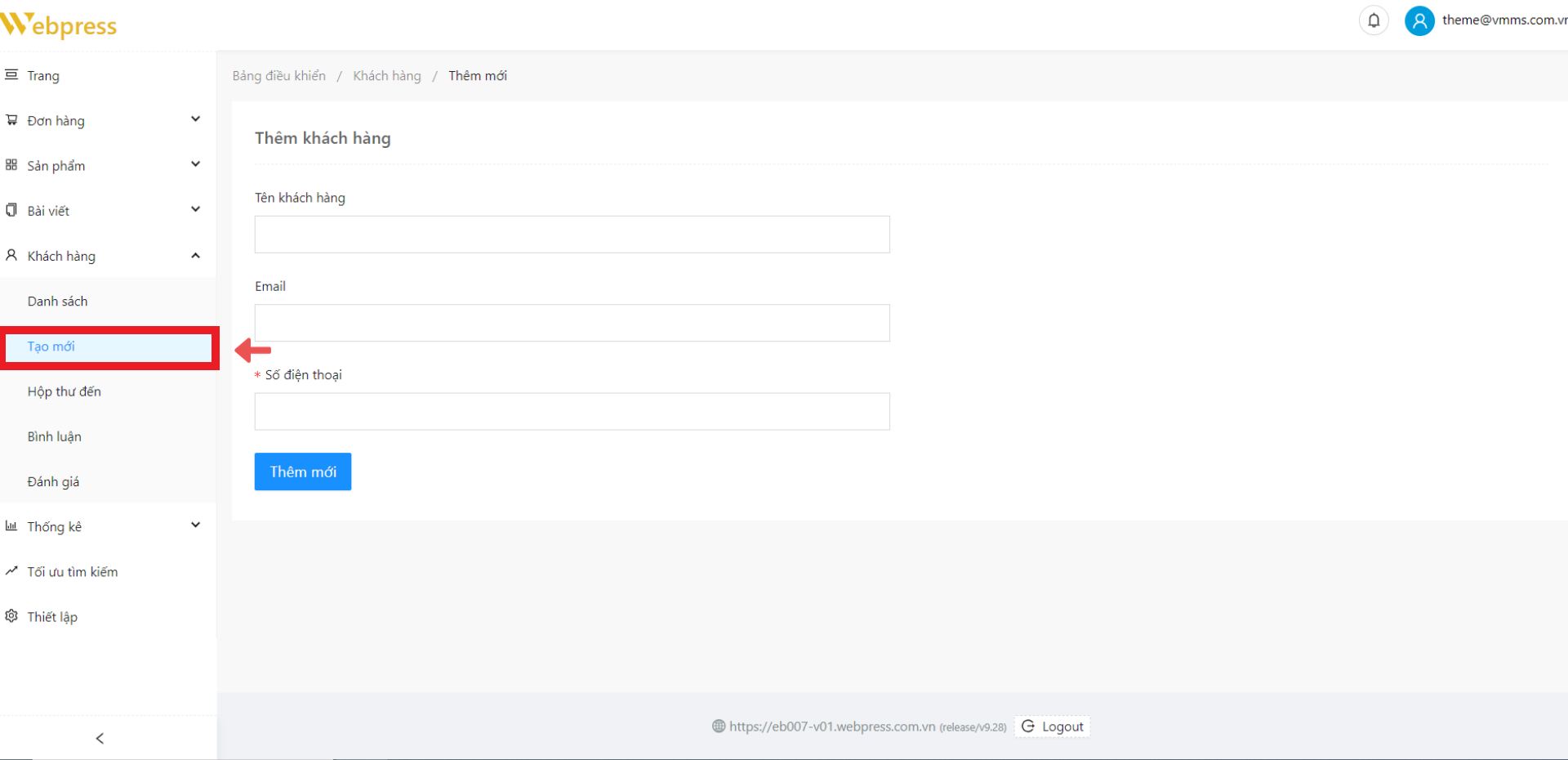
Task: Collapse the Khách hàng submenu chevron
Action: tap(195, 256)
